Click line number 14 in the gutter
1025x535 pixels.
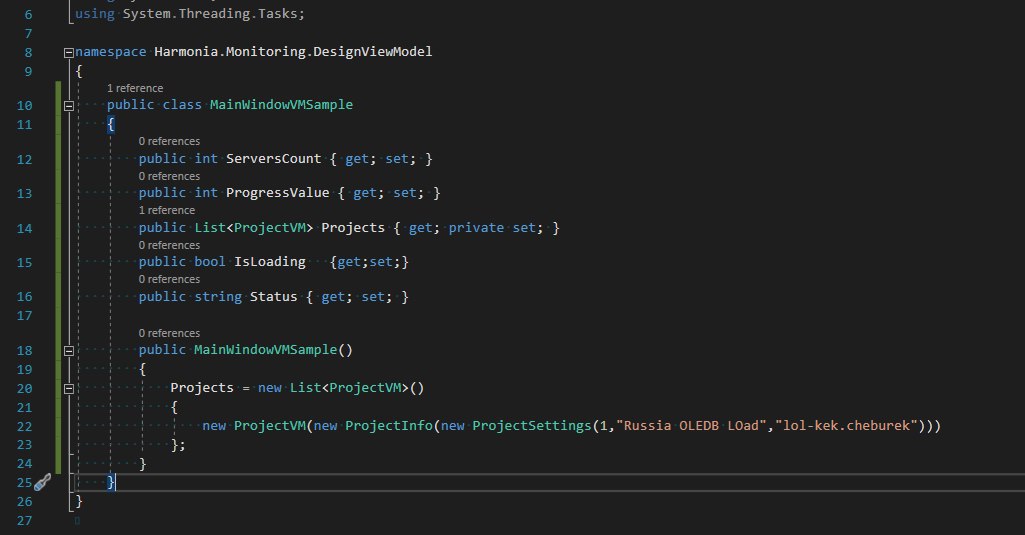coord(24,228)
